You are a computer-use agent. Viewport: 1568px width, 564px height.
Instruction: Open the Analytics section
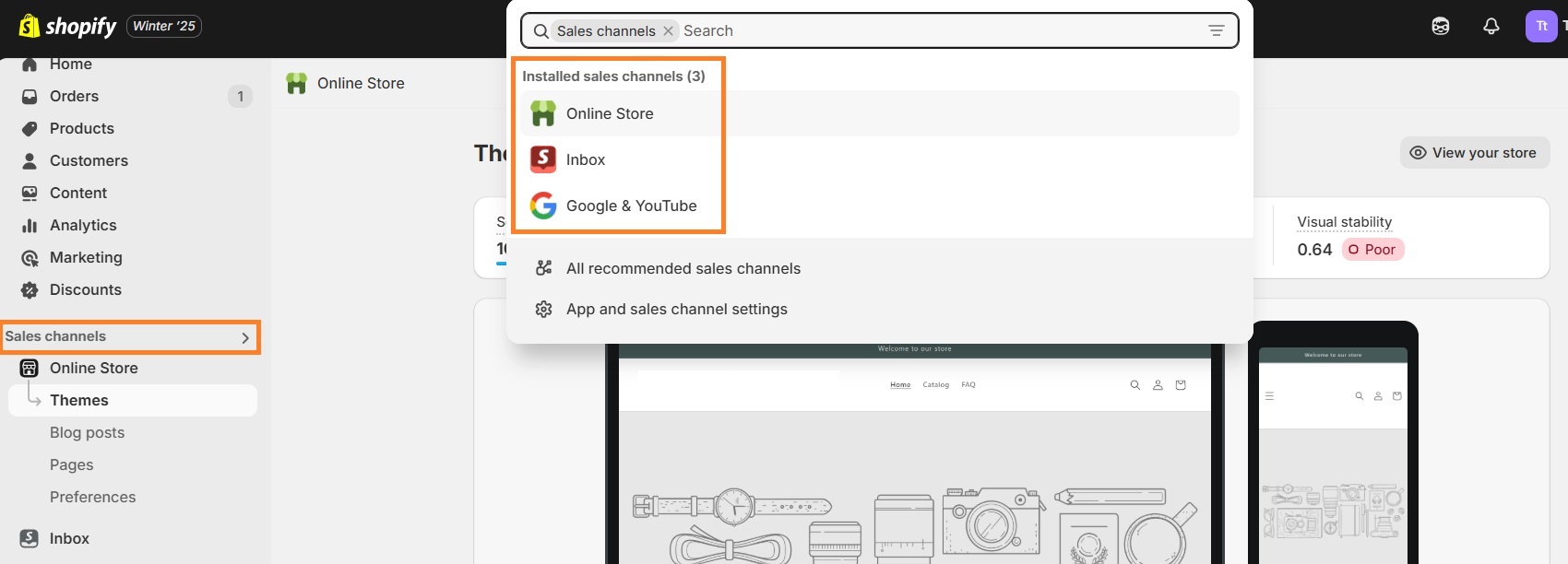(x=83, y=225)
